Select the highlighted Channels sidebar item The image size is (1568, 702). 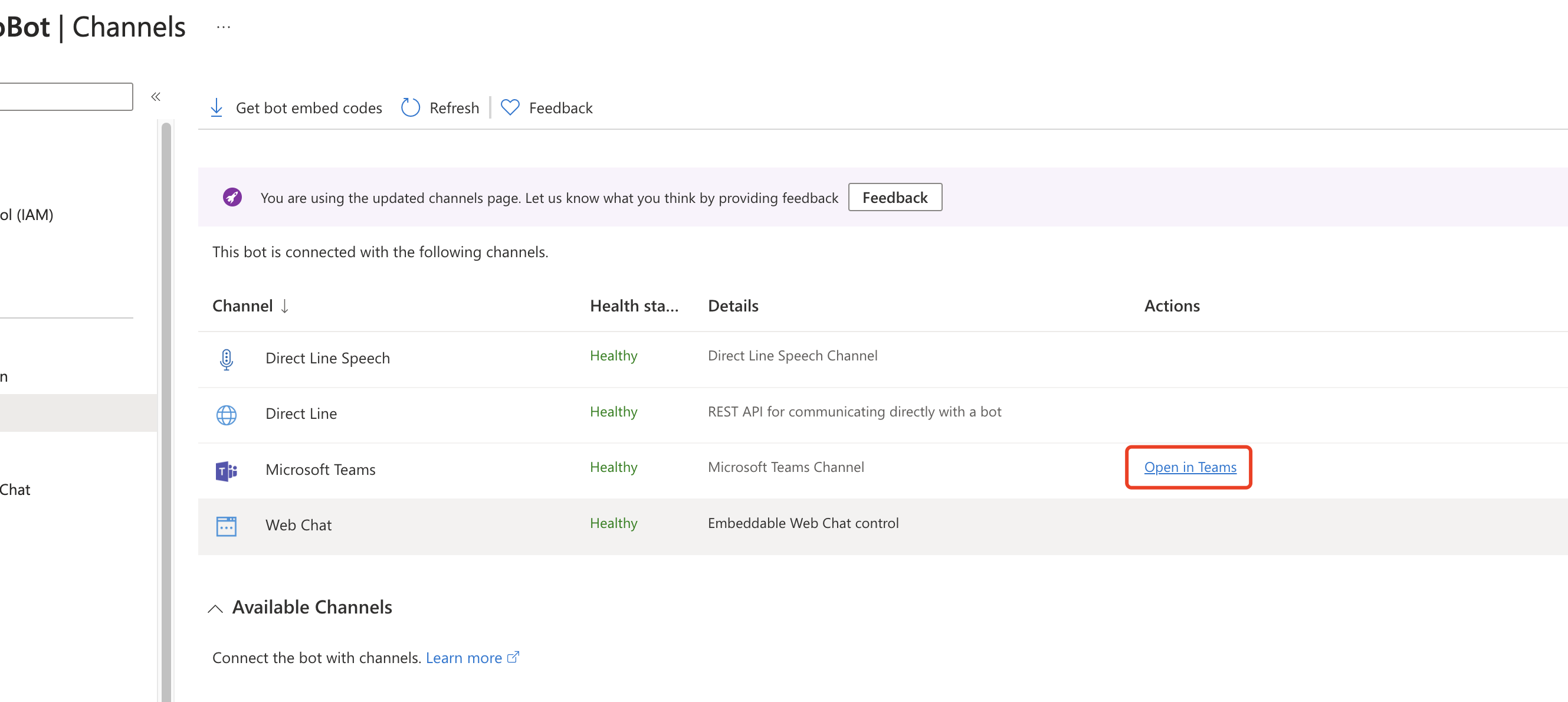(78, 413)
